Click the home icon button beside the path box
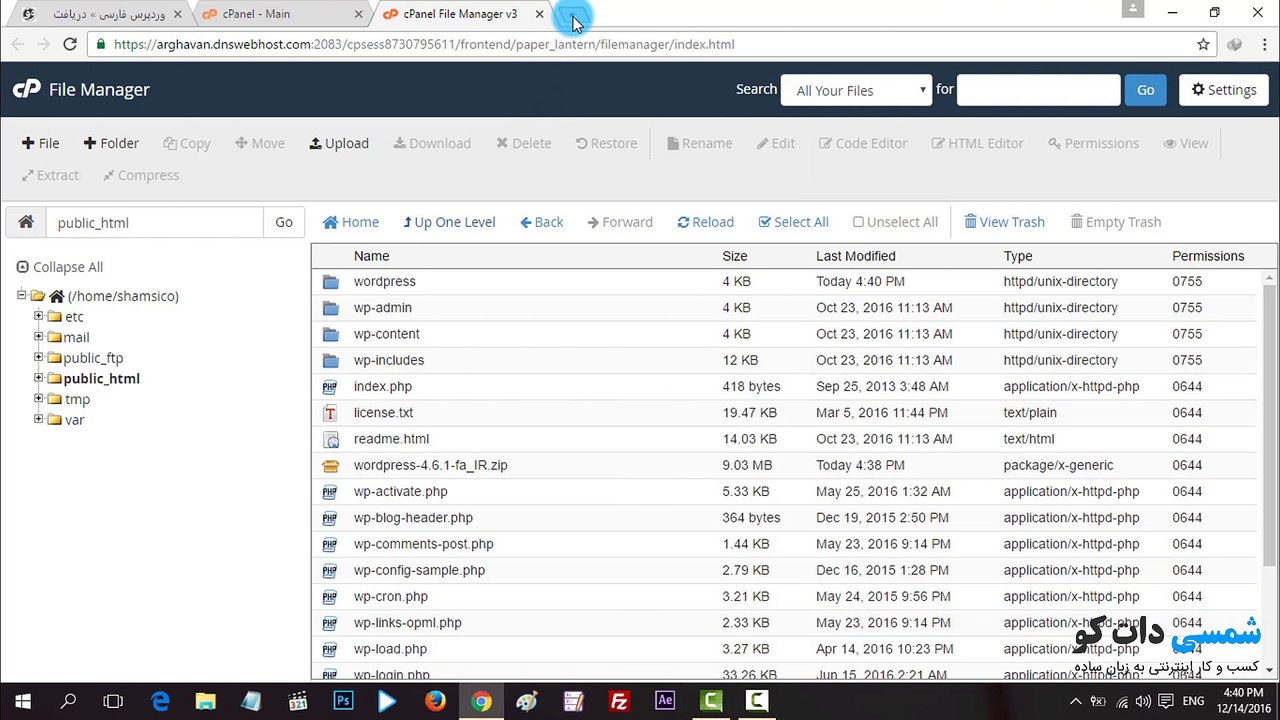This screenshot has height=720, width=1280. coord(26,222)
